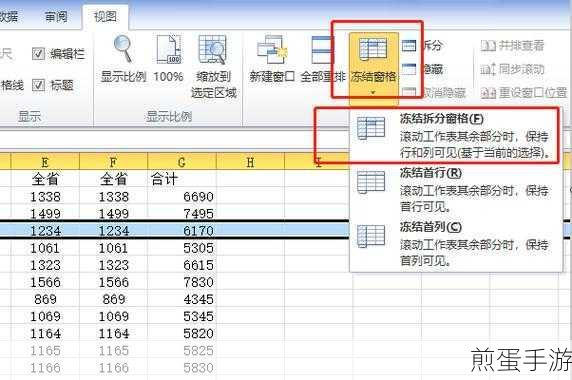The image size is (572, 380).
Task: Click column F cell 1069
Action: (x=113, y=316)
